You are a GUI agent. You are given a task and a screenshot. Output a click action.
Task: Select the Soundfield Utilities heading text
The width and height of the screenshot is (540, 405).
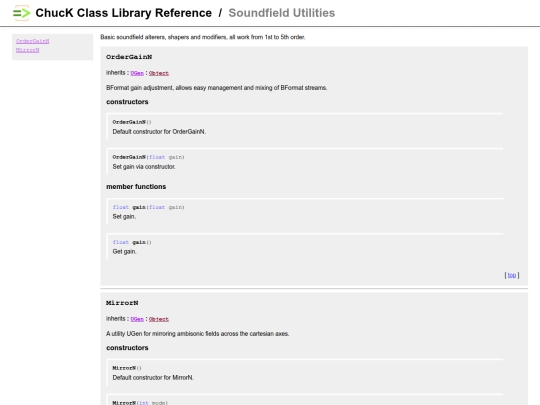click(x=282, y=13)
